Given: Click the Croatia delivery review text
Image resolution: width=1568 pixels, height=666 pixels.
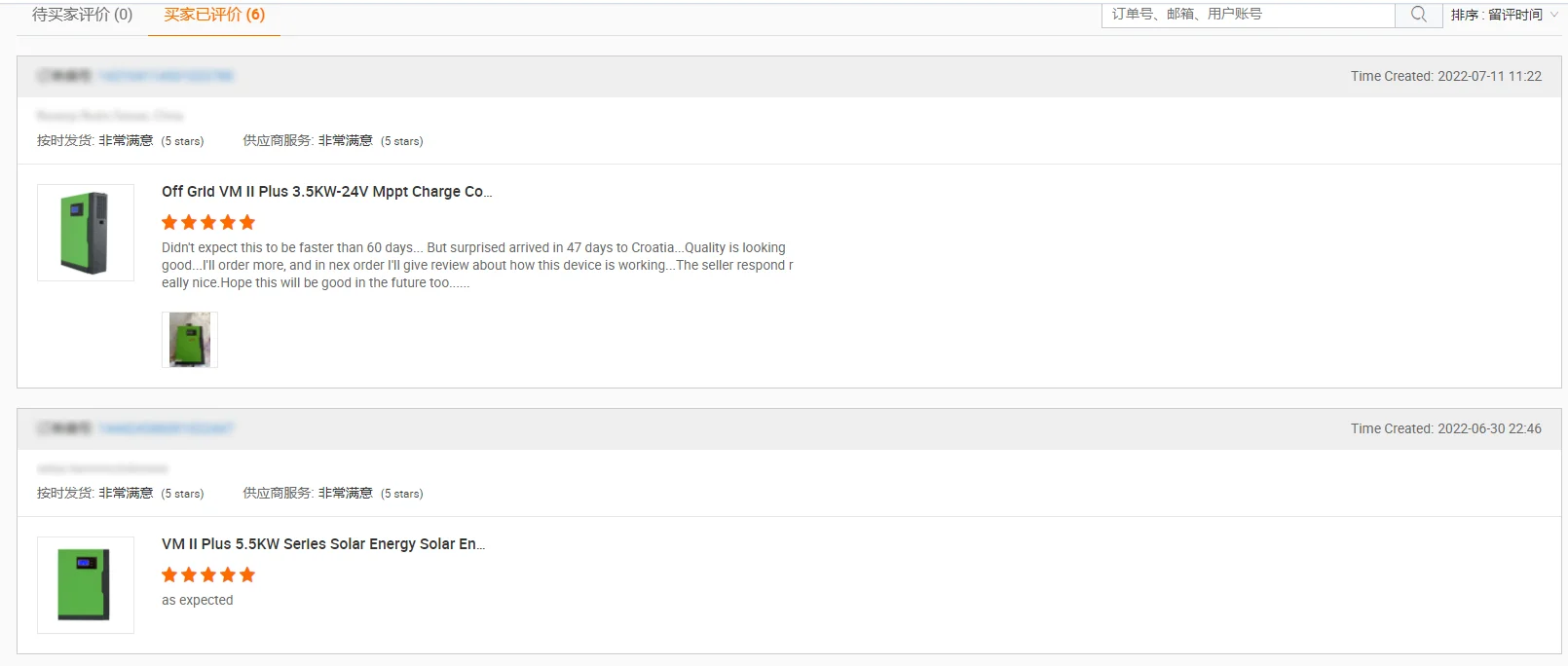Looking at the screenshot, I should click(477, 265).
